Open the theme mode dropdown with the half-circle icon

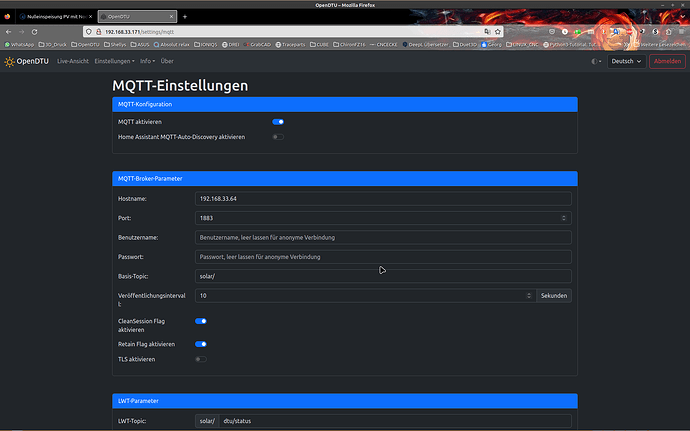coord(596,61)
